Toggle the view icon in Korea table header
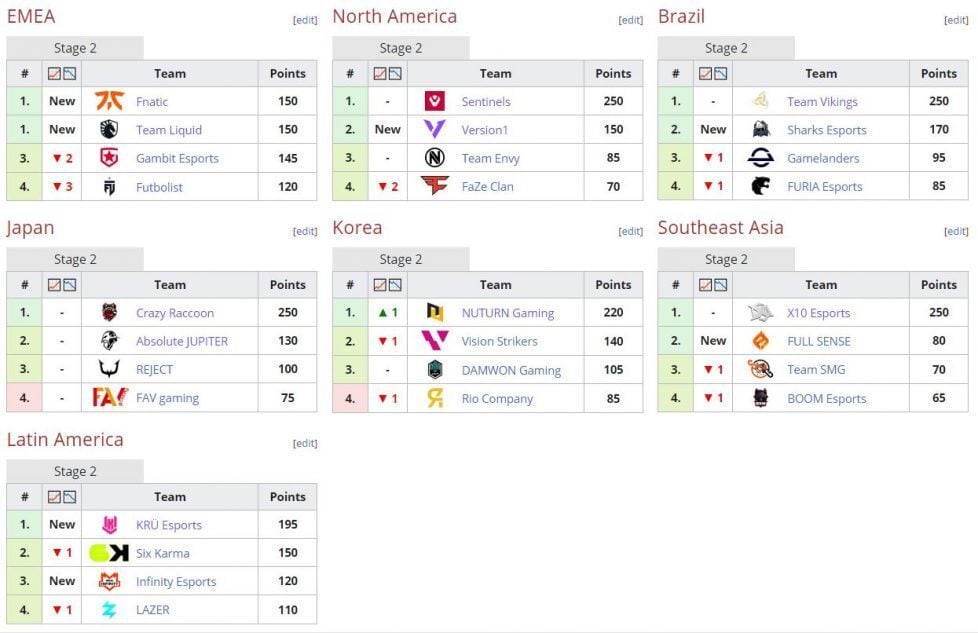Viewport: 978px width, 633px height. point(381,284)
